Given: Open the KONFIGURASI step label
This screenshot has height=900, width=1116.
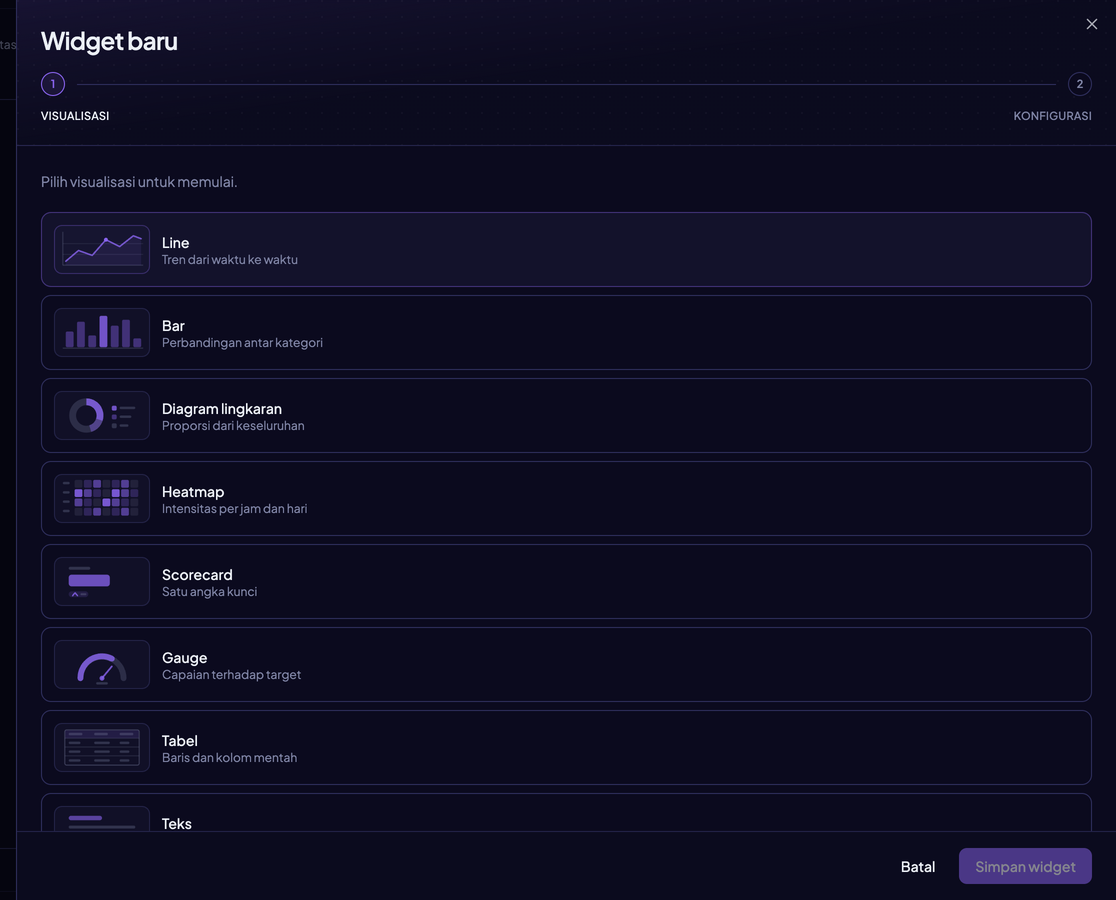Looking at the screenshot, I should point(1052,116).
